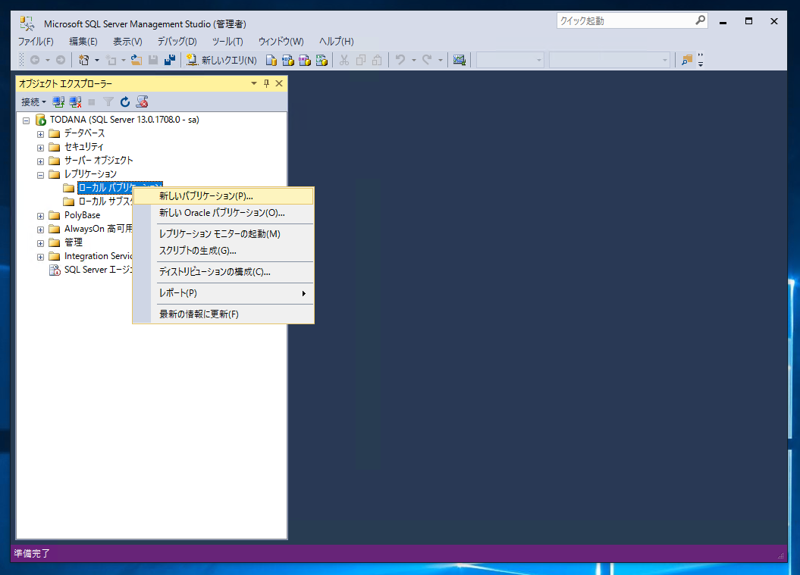Screen dimensions: 800x575
Task: Click the filter funnel icon
Action: coord(108,102)
